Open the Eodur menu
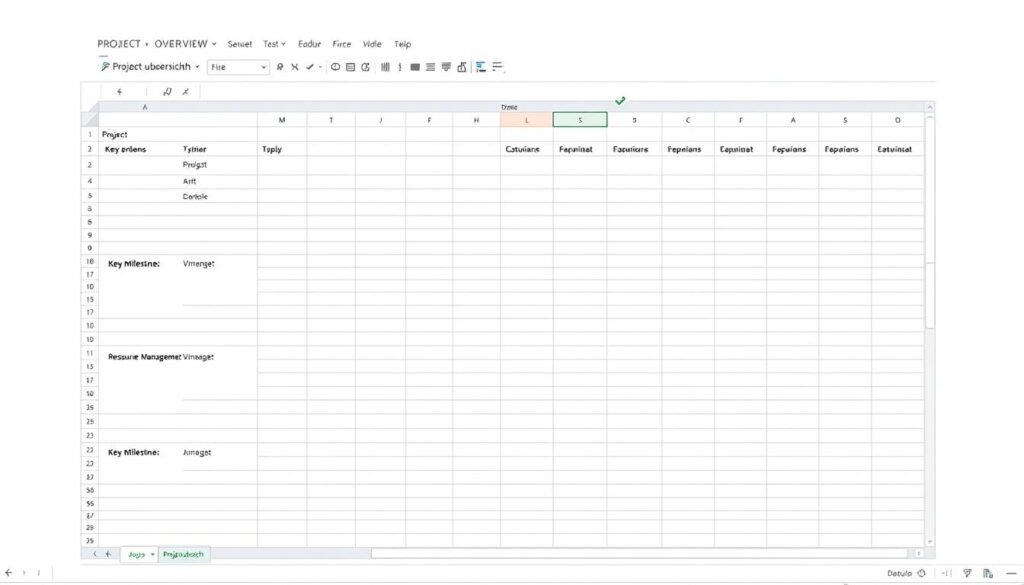Image resolution: width=1024 pixels, height=585 pixels. tap(310, 44)
